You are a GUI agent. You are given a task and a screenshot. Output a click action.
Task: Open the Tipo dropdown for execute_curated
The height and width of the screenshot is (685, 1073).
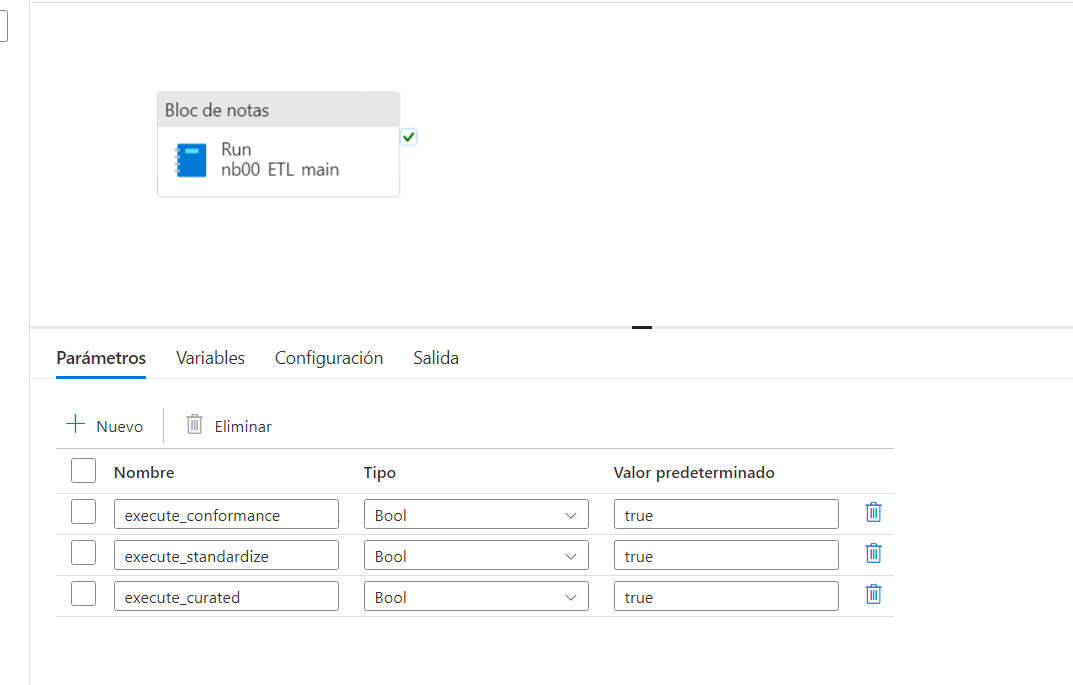tap(475, 597)
